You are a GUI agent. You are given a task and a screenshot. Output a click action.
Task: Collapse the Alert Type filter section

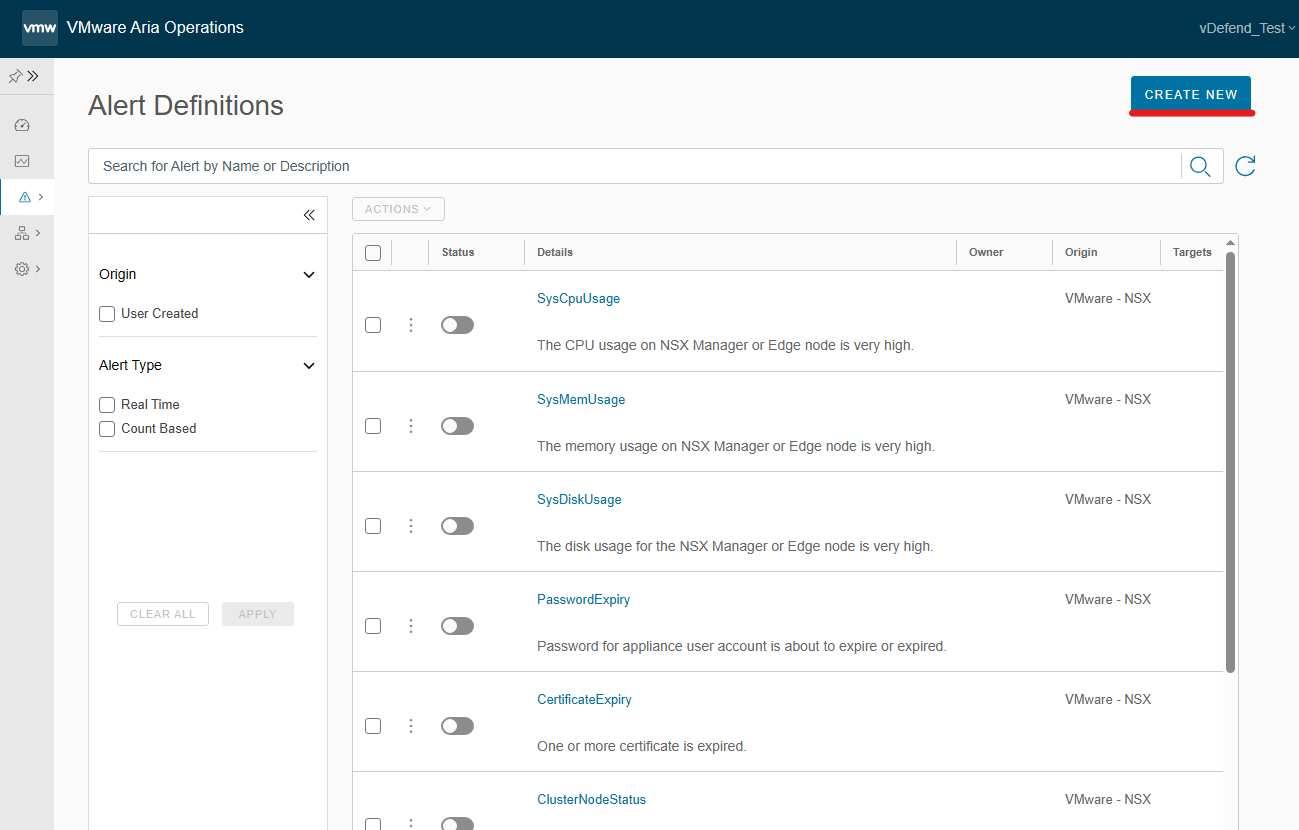[309, 366]
